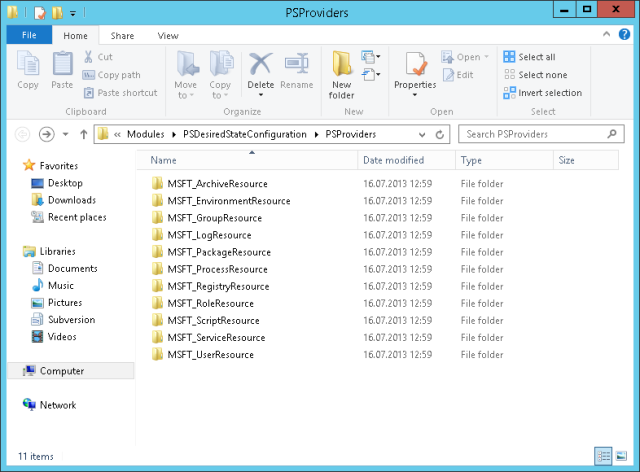
Task: Open Downloads in the navigation pane
Action: (x=72, y=200)
